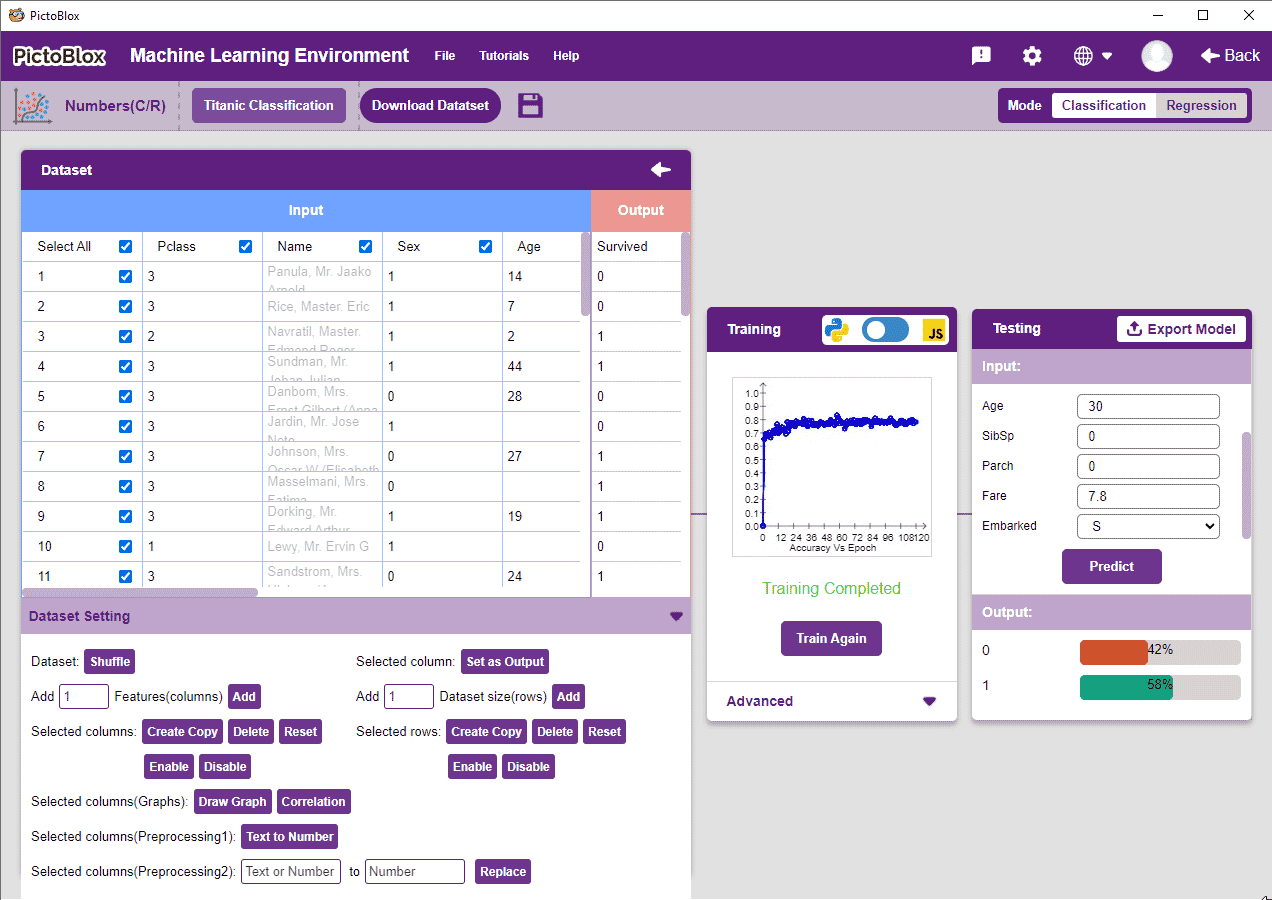The image size is (1272, 900).
Task: Uncheck the Select All checkbox
Action: pos(126,247)
